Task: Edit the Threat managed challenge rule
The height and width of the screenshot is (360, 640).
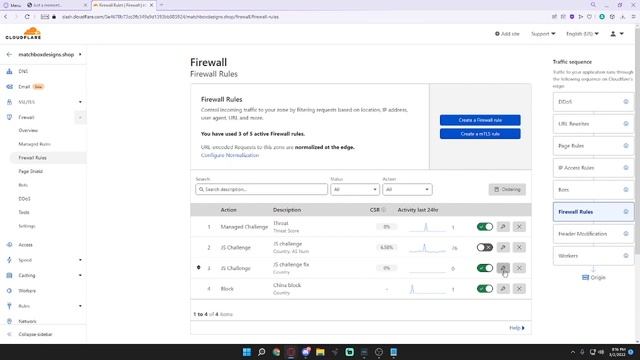Action: [503, 227]
